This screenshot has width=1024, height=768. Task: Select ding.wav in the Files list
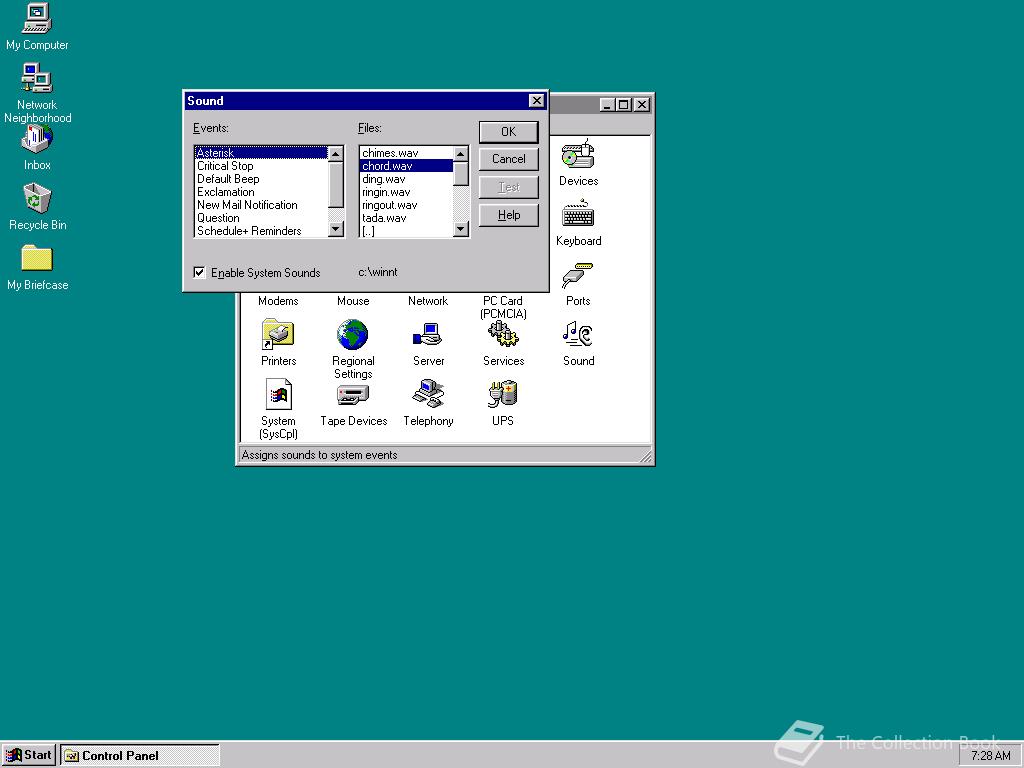pyautogui.click(x=406, y=179)
